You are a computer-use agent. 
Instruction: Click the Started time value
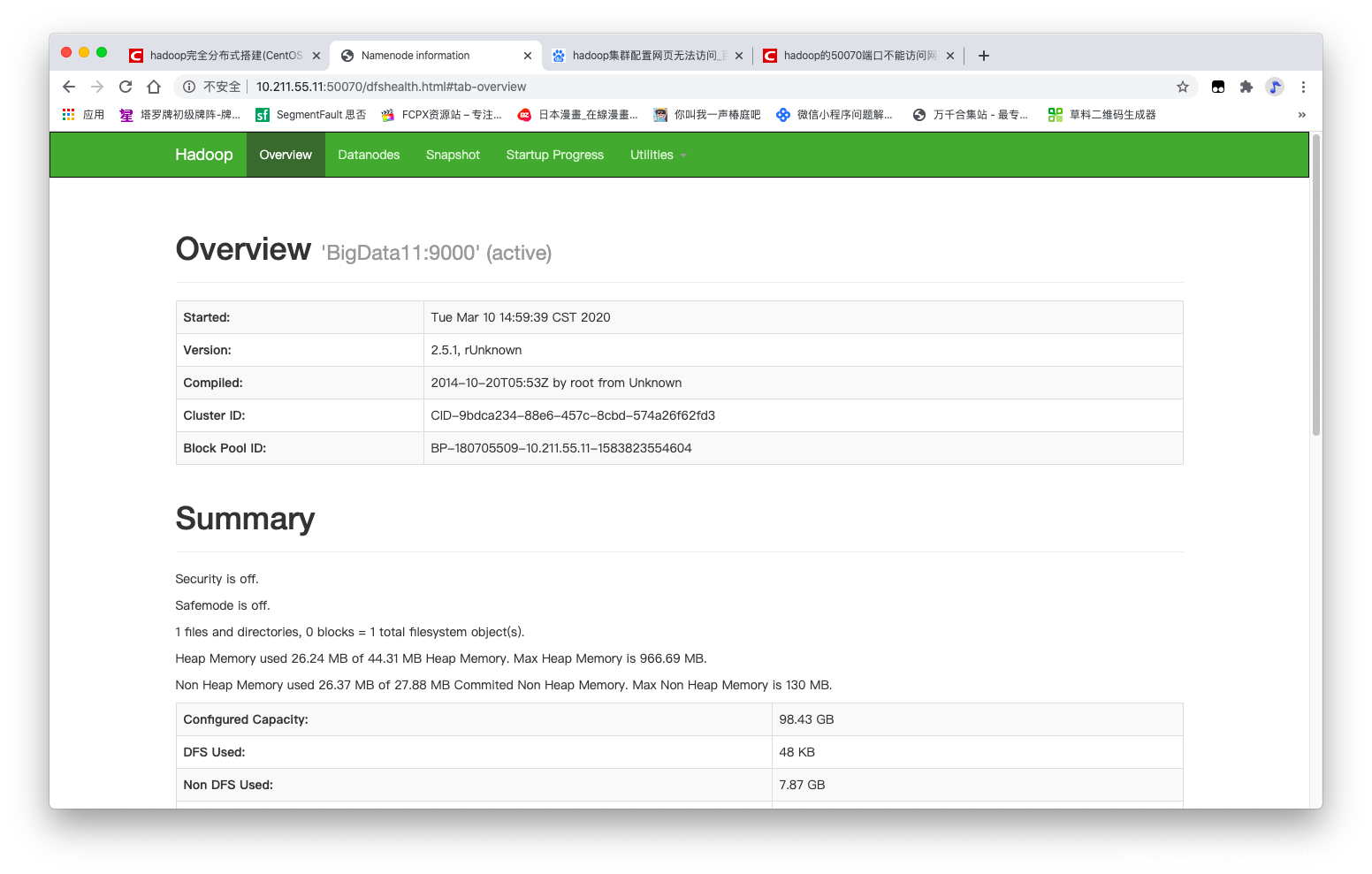pos(521,317)
